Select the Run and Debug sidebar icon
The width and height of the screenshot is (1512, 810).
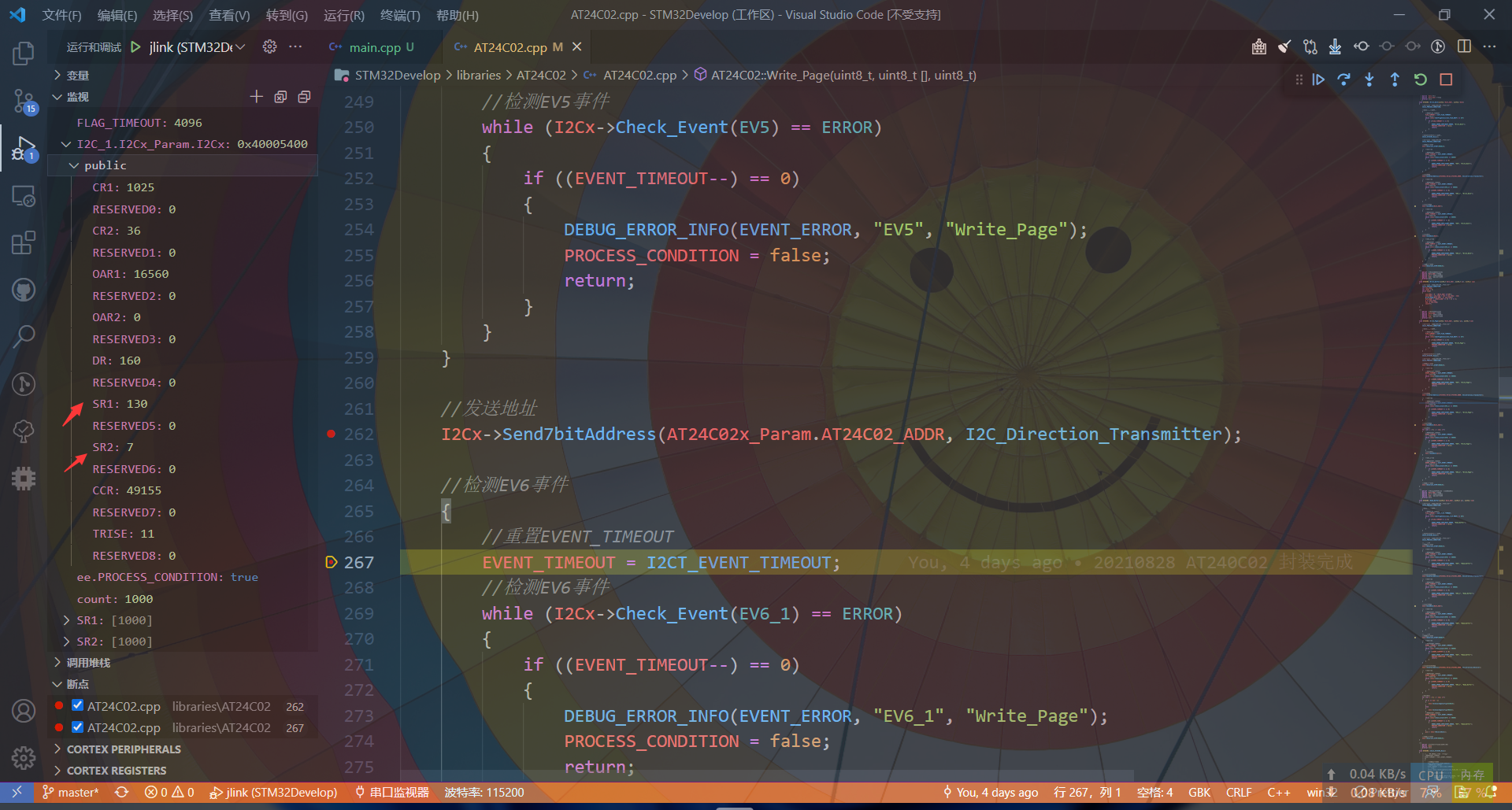click(x=23, y=148)
